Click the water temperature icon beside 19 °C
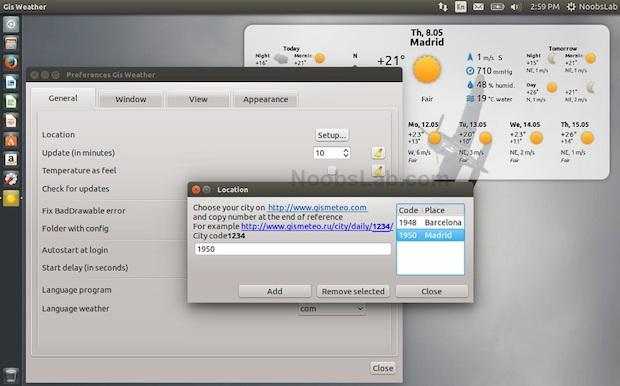 point(470,98)
